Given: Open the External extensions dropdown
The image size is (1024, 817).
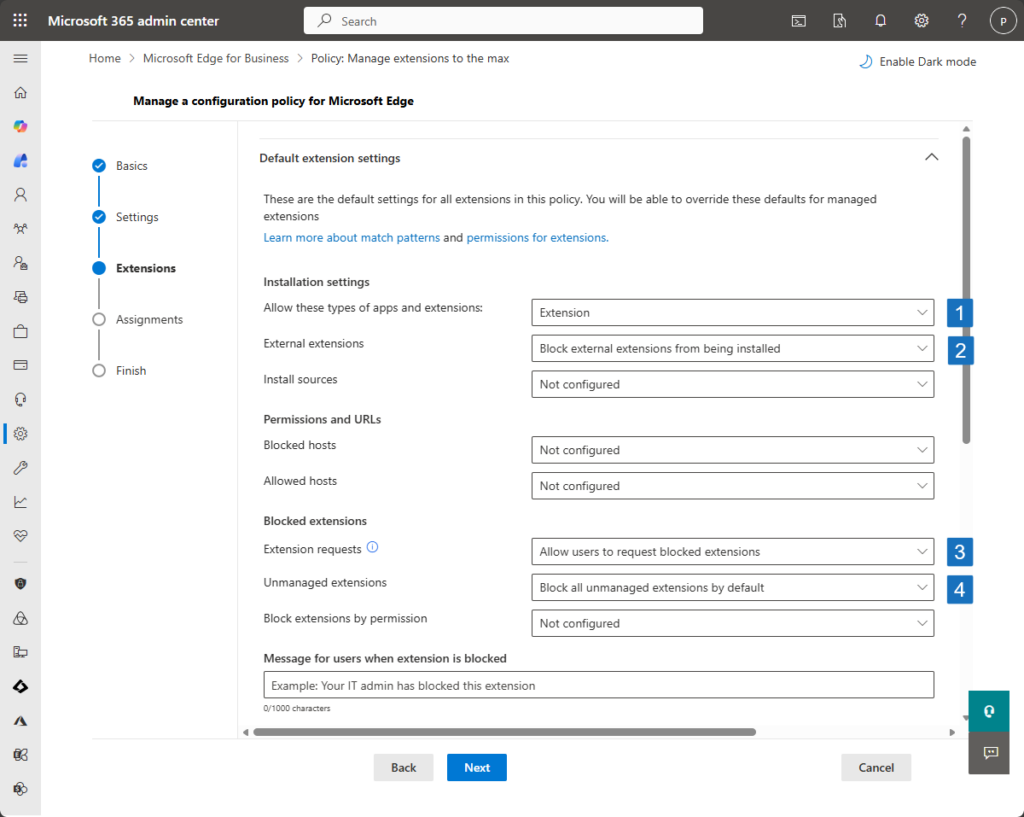Looking at the screenshot, I should [732, 349].
